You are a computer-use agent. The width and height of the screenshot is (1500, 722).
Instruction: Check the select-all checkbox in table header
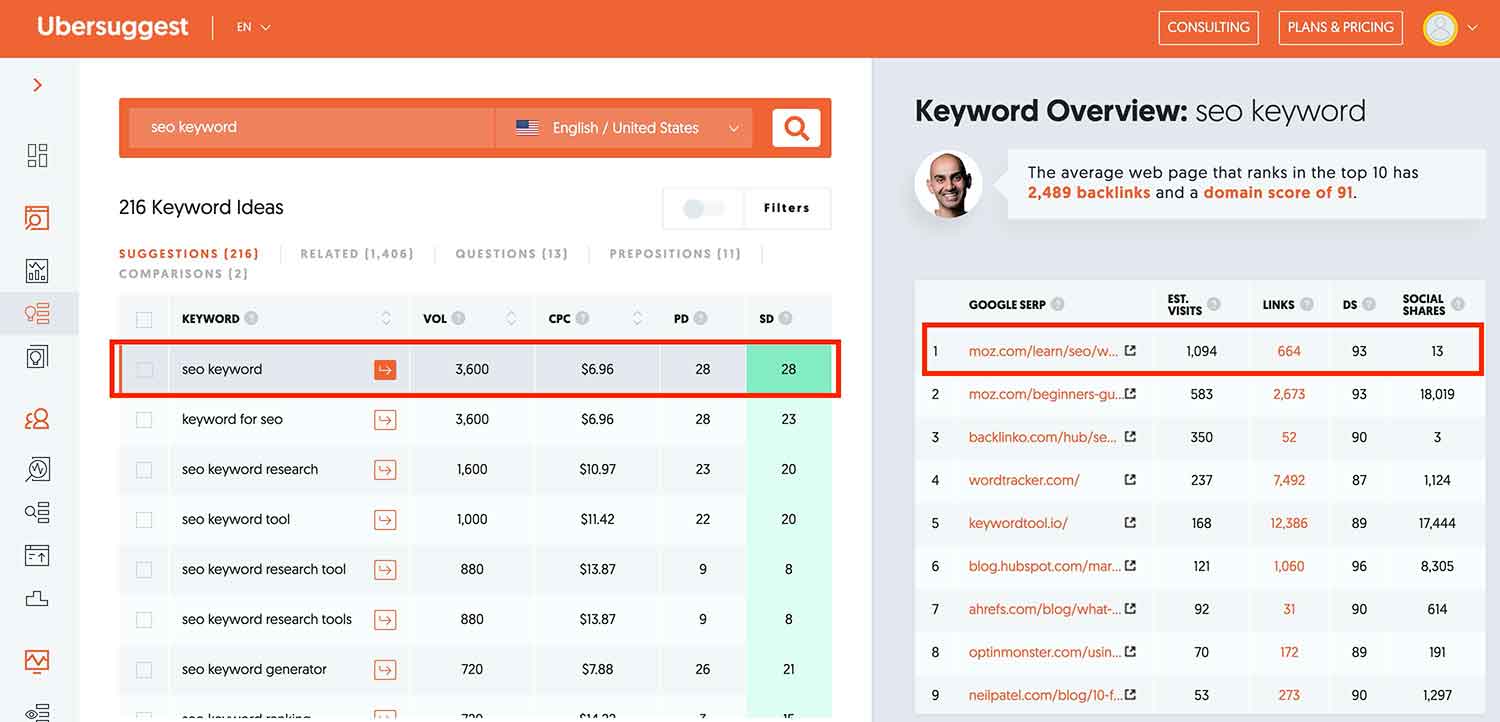click(144, 320)
